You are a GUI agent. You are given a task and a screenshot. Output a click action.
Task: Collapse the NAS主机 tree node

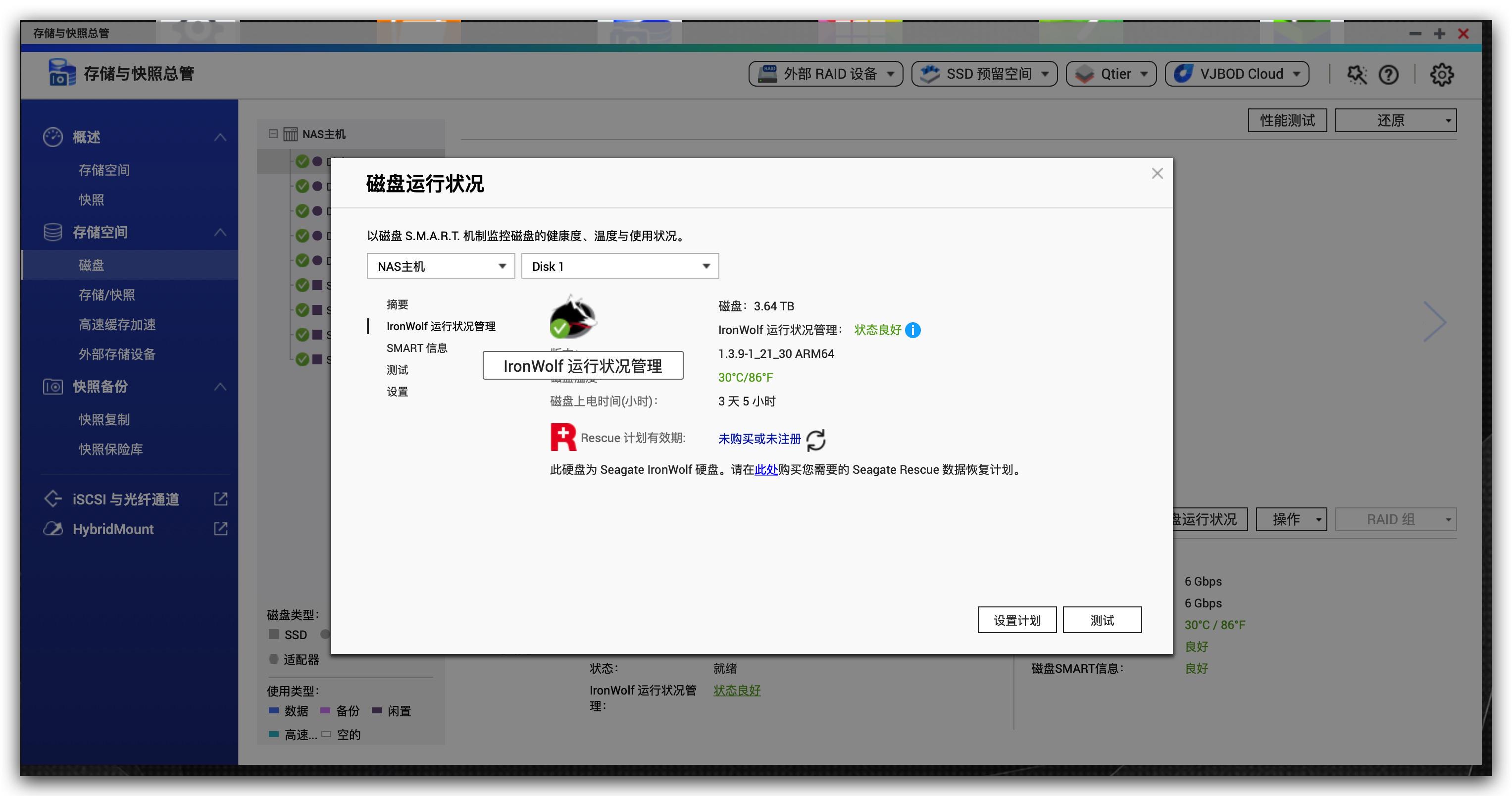(272, 134)
